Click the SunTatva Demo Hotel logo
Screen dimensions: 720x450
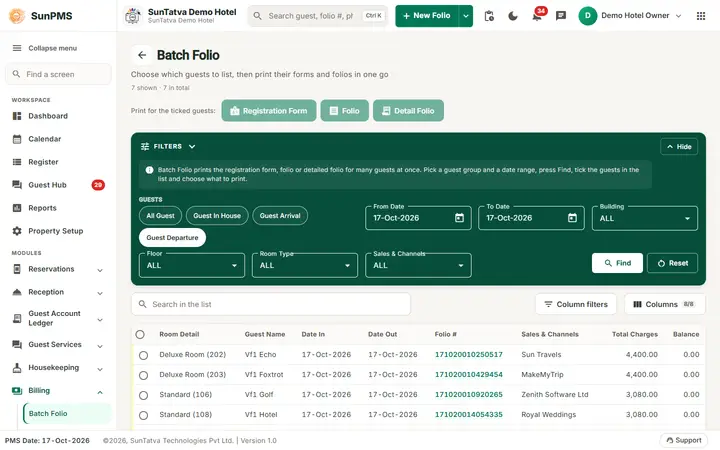tap(133, 16)
